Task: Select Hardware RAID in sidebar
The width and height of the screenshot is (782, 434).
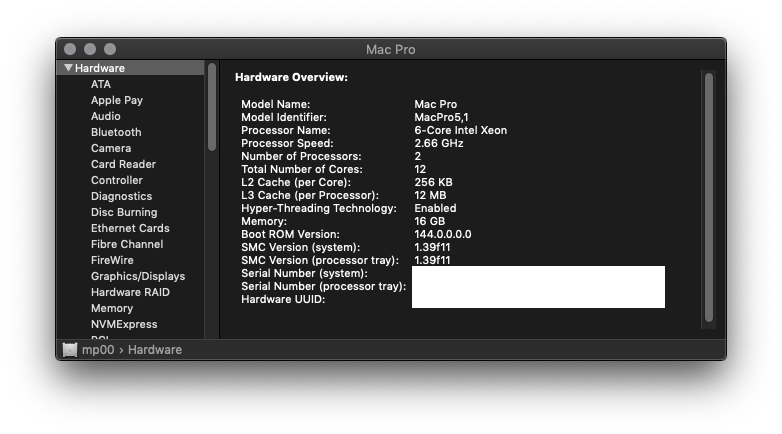Action: [130, 292]
